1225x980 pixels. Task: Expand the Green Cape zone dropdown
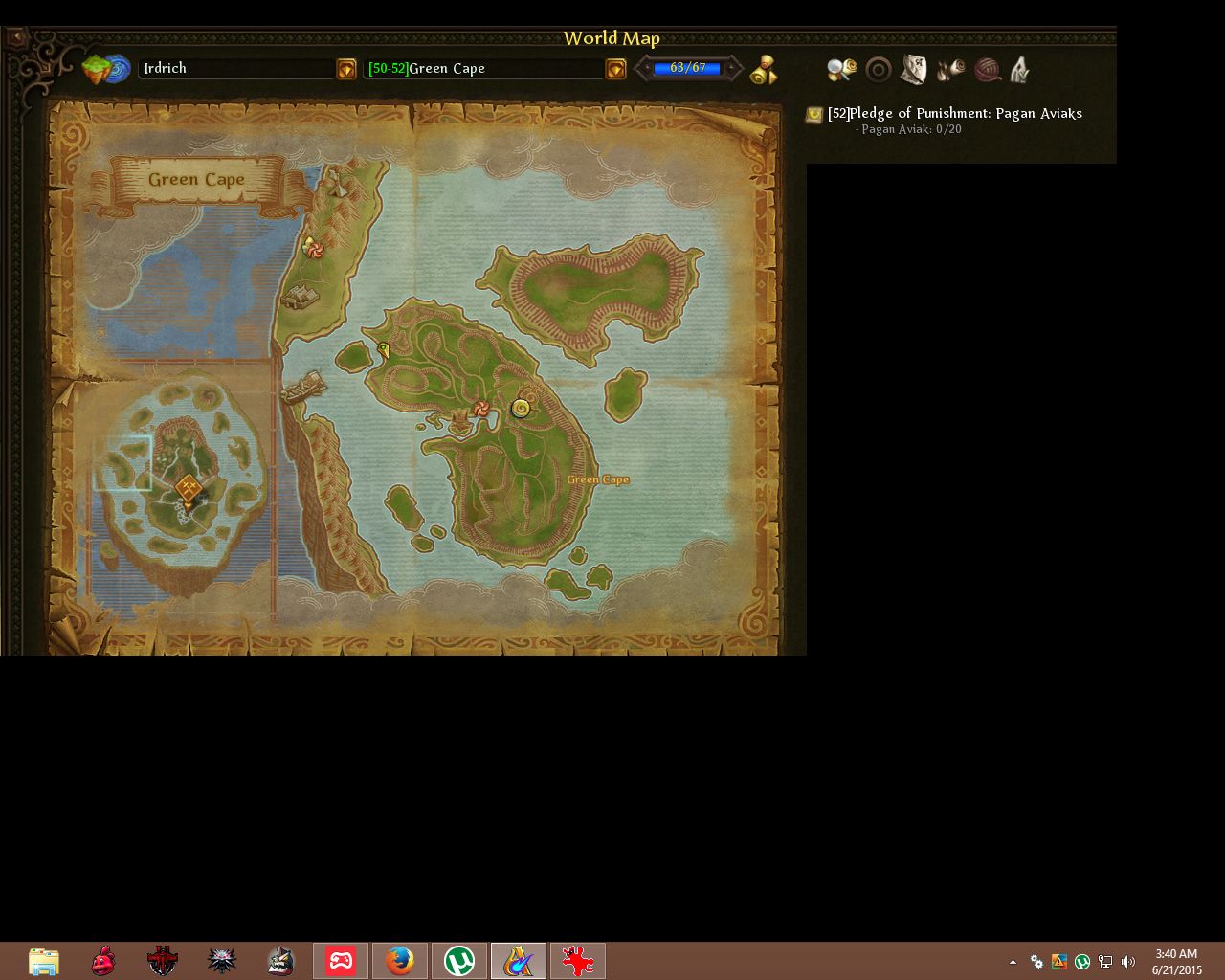coord(615,69)
